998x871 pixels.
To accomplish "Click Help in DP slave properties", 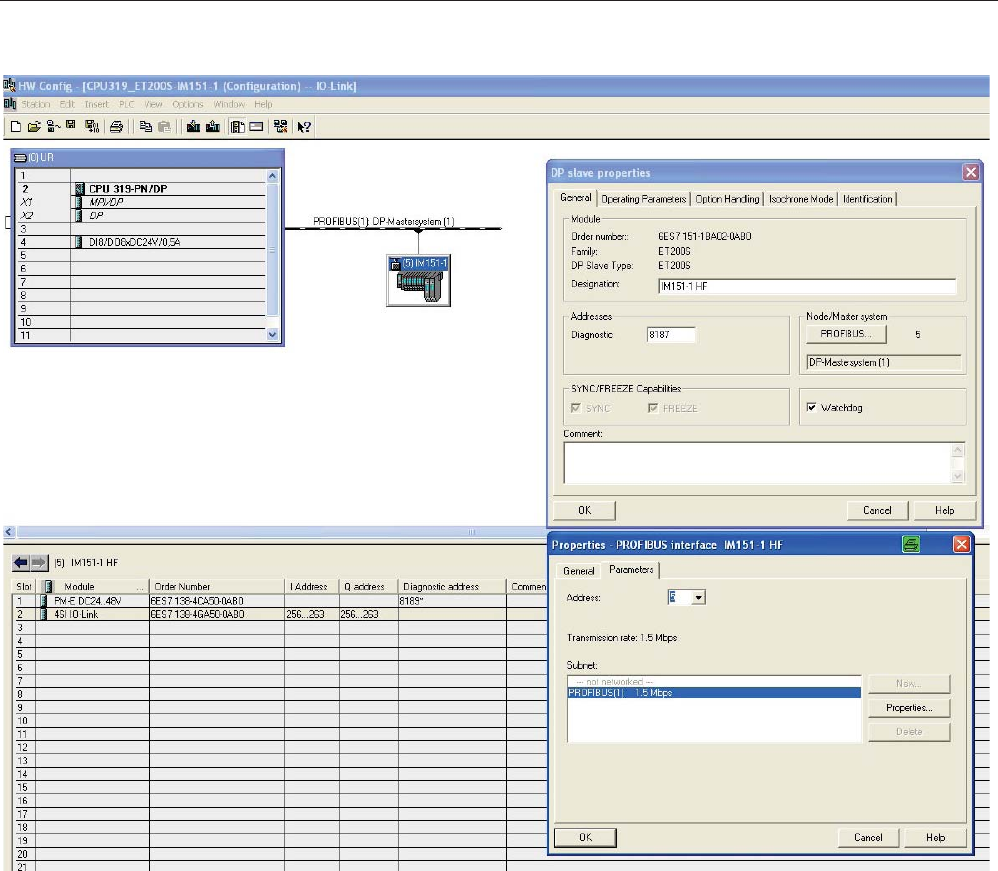I will tap(945, 511).
